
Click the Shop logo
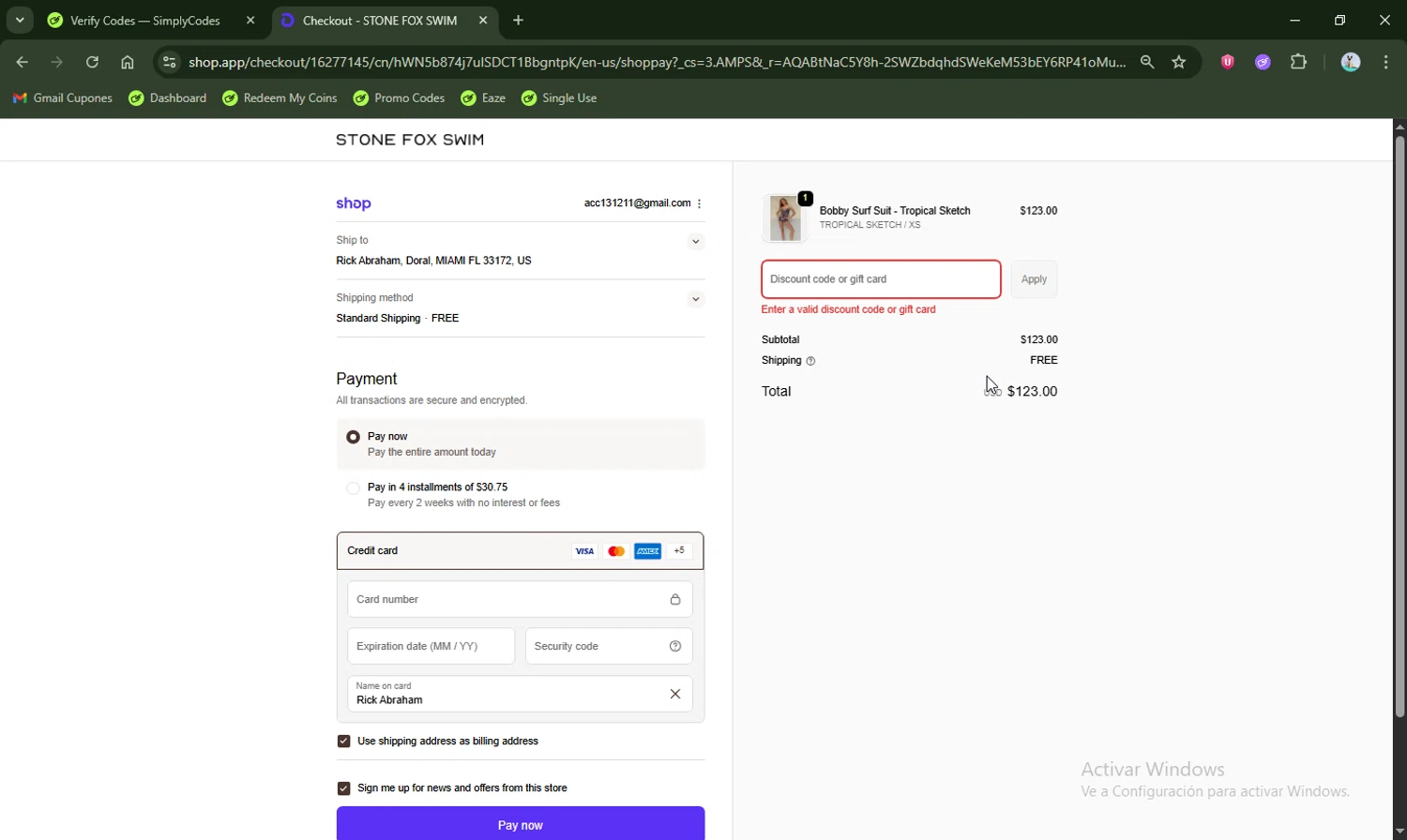(354, 203)
